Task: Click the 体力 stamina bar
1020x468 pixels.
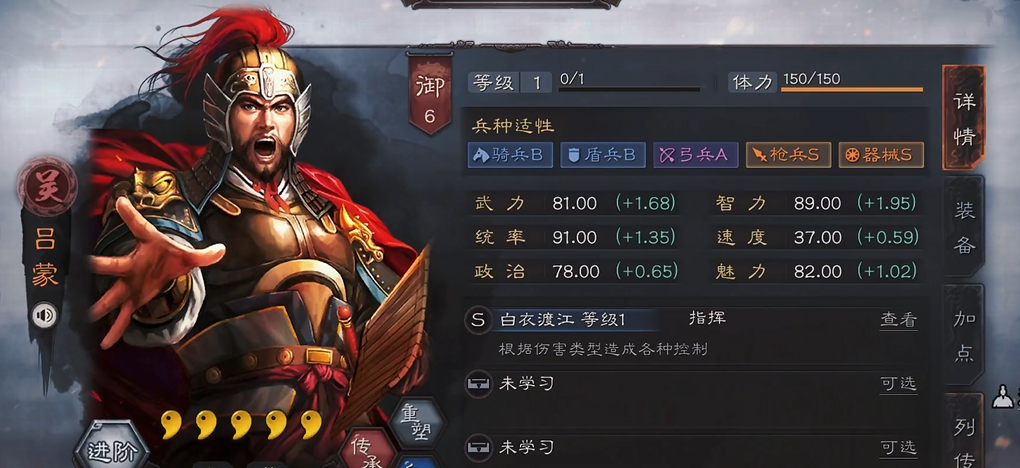Action: pyautogui.click(x=852, y=89)
